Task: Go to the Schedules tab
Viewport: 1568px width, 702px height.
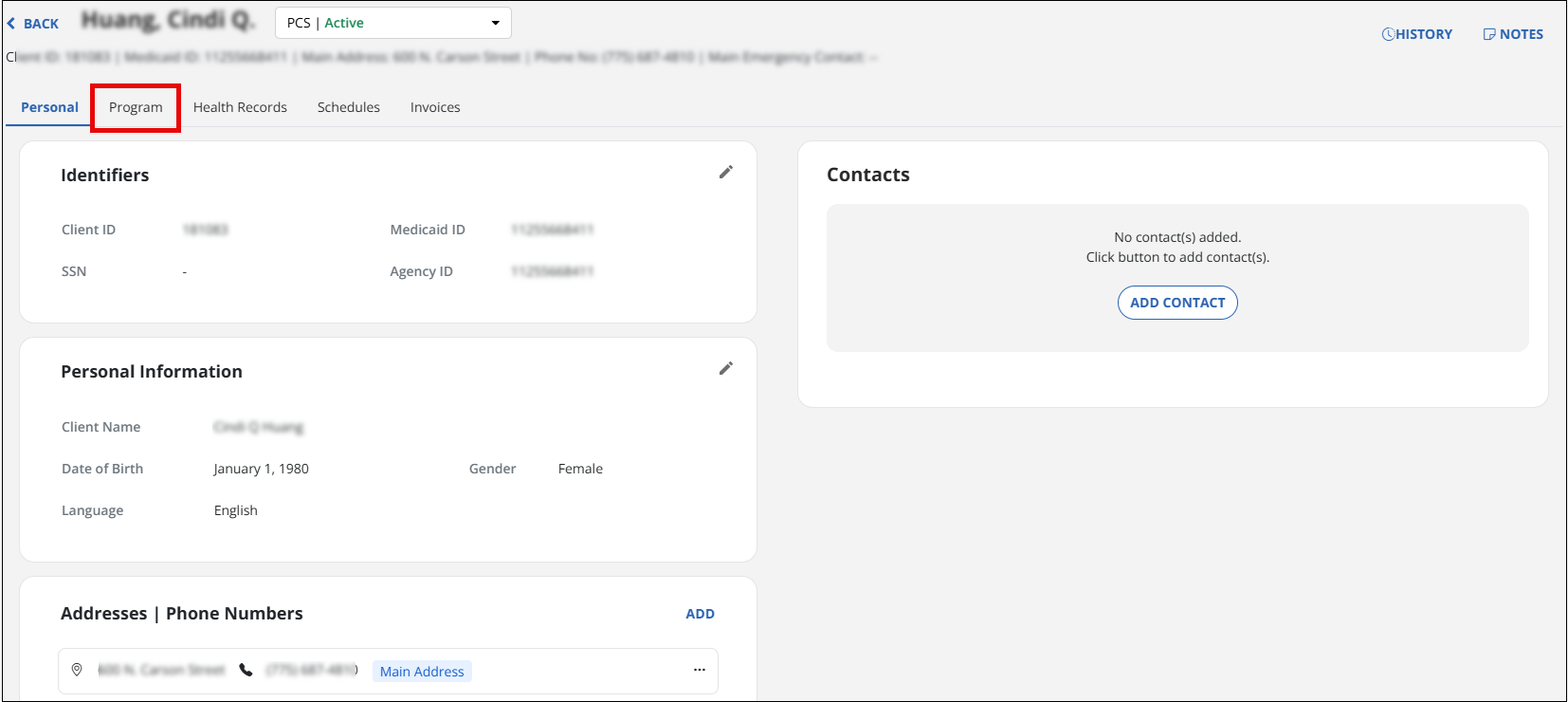Action: (x=348, y=107)
